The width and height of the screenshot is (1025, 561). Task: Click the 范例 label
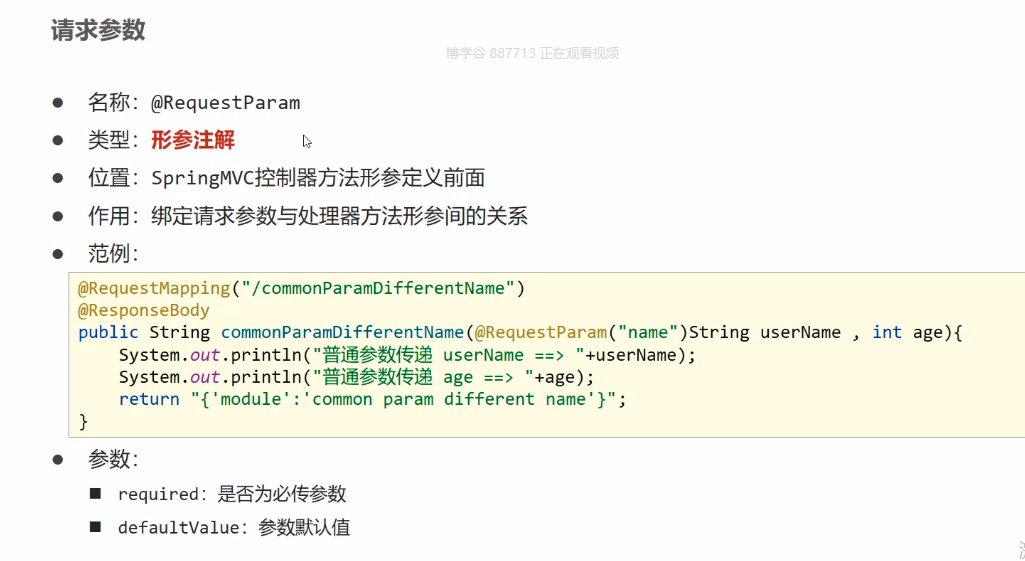(113, 254)
